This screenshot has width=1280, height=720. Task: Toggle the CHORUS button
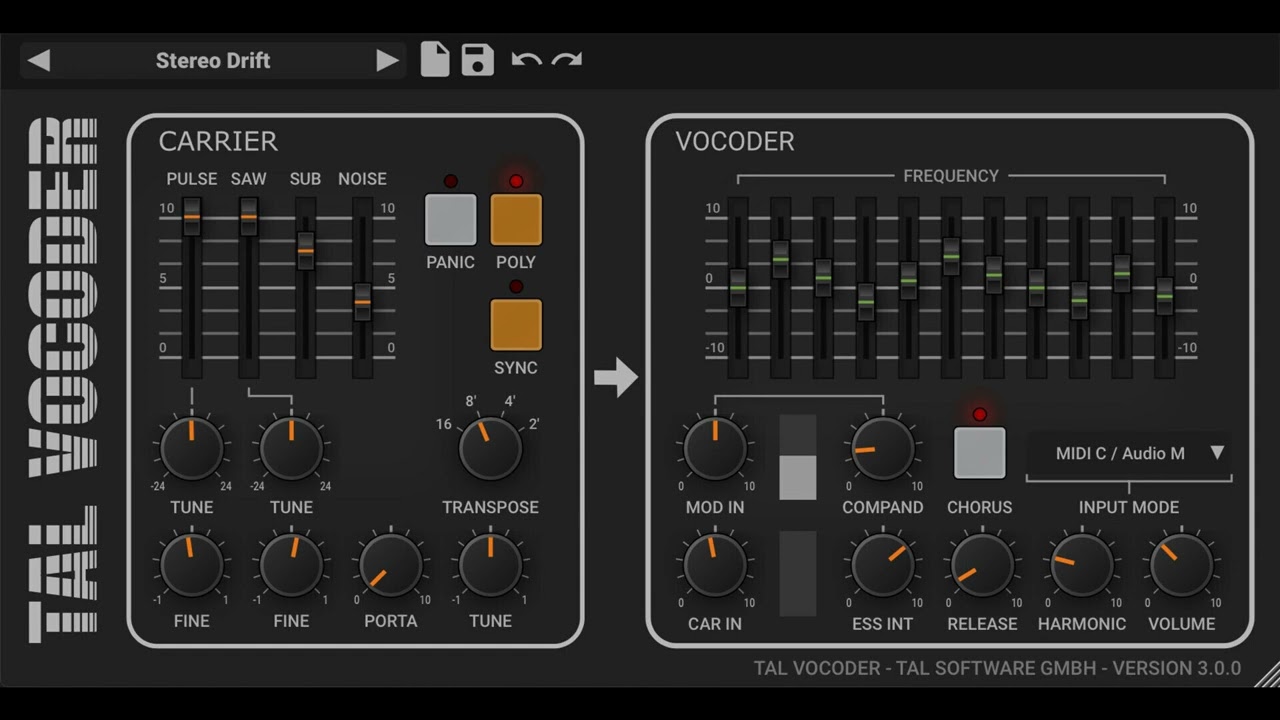(x=980, y=453)
